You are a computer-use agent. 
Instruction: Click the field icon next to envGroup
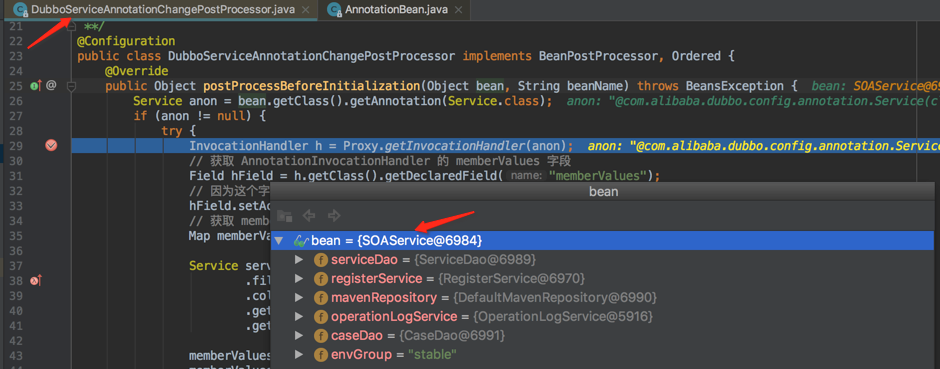click(321, 355)
